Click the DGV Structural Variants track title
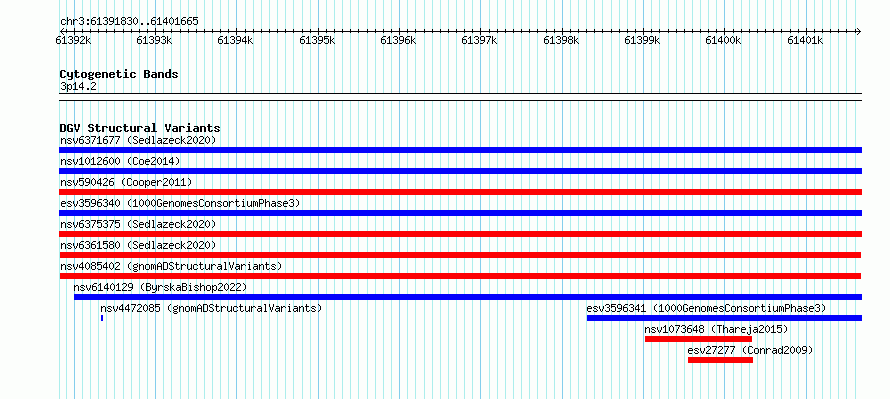The width and height of the screenshot is (890, 399). click(x=140, y=128)
